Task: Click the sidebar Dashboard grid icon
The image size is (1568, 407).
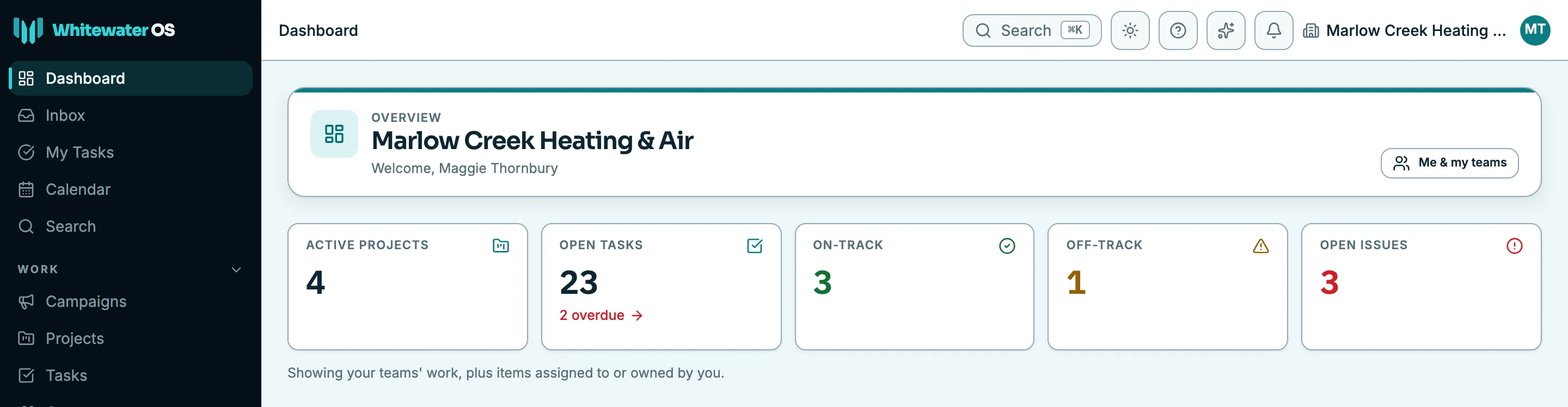Action: (26, 78)
